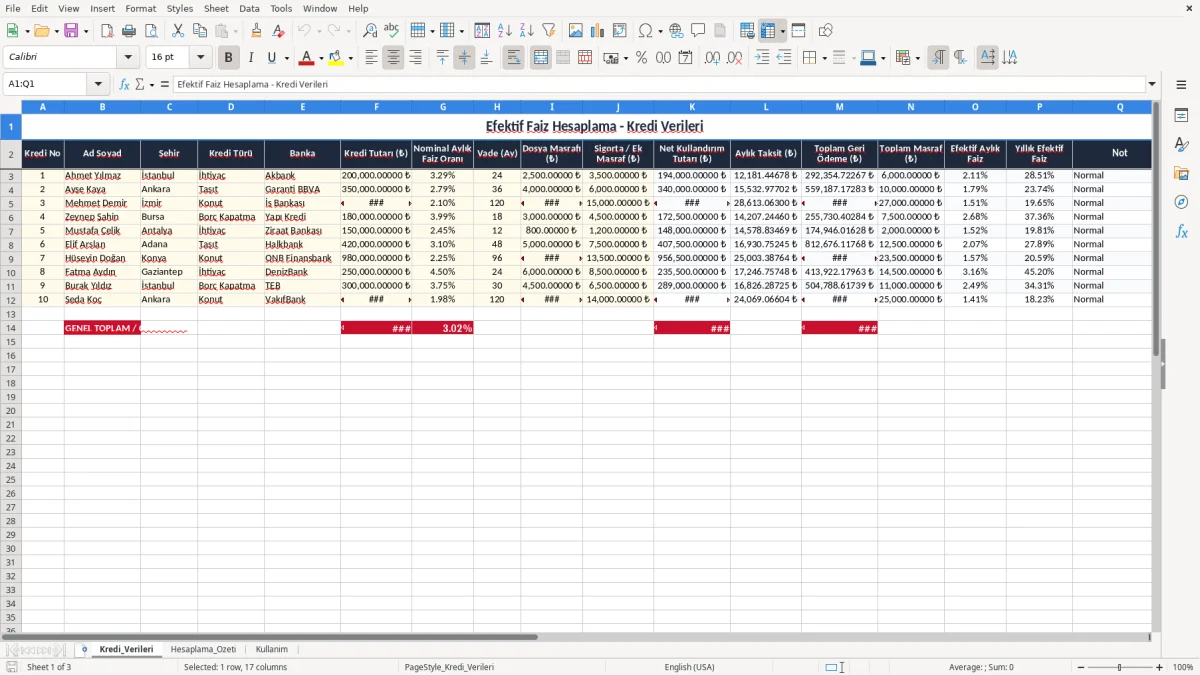1200x675 pixels.
Task: Click Export as PDF icon
Action: coord(107,31)
